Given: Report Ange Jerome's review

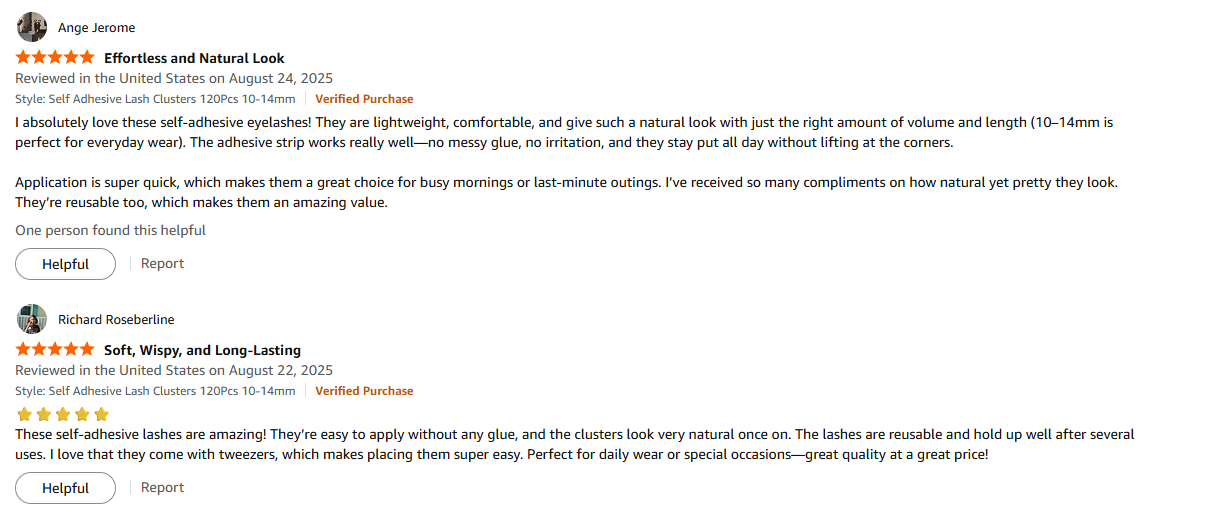Looking at the screenshot, I should coord(162,264).
